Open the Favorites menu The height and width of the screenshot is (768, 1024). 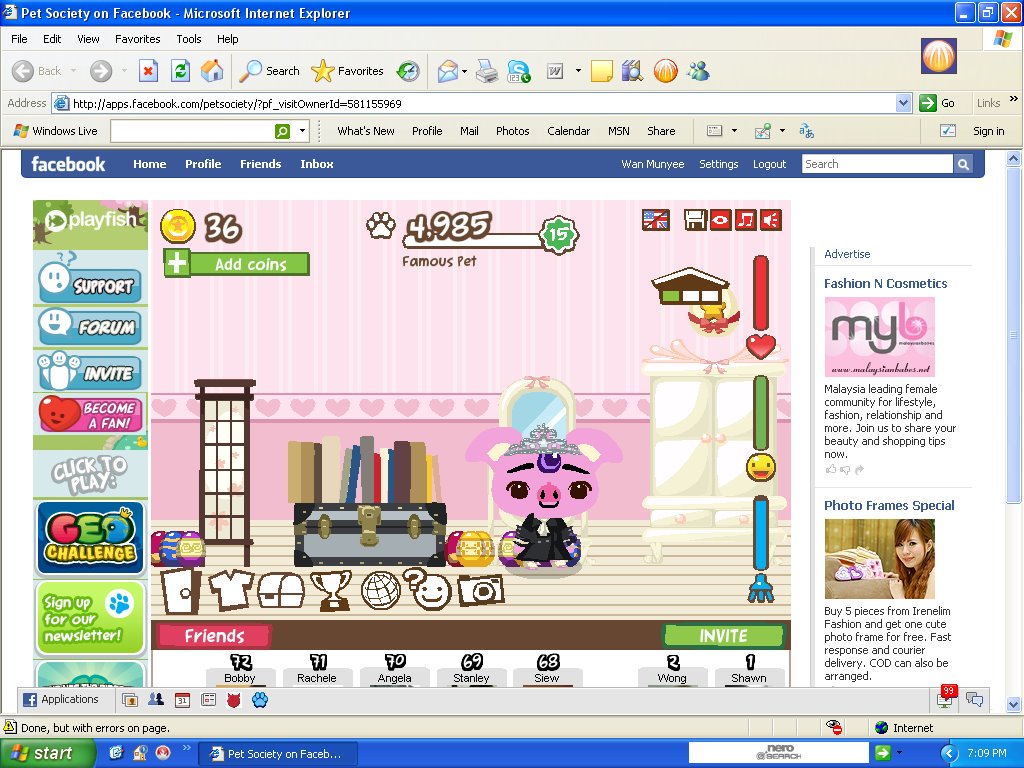(x=137, y=39)
